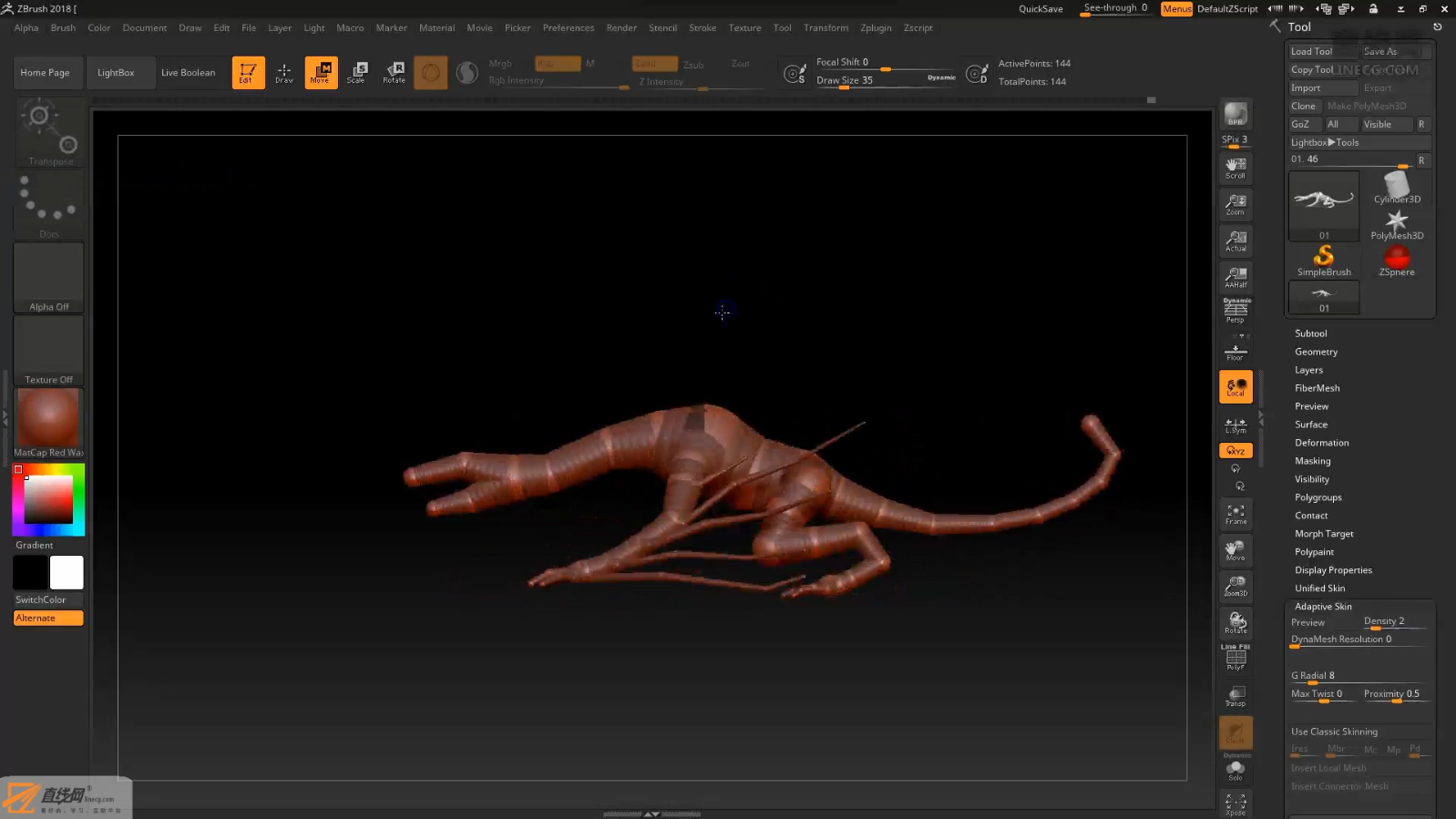The width and height of the screenshot is (1456, 819).
Task: Click the Load Tool button
Action: tap(1323, 51)
